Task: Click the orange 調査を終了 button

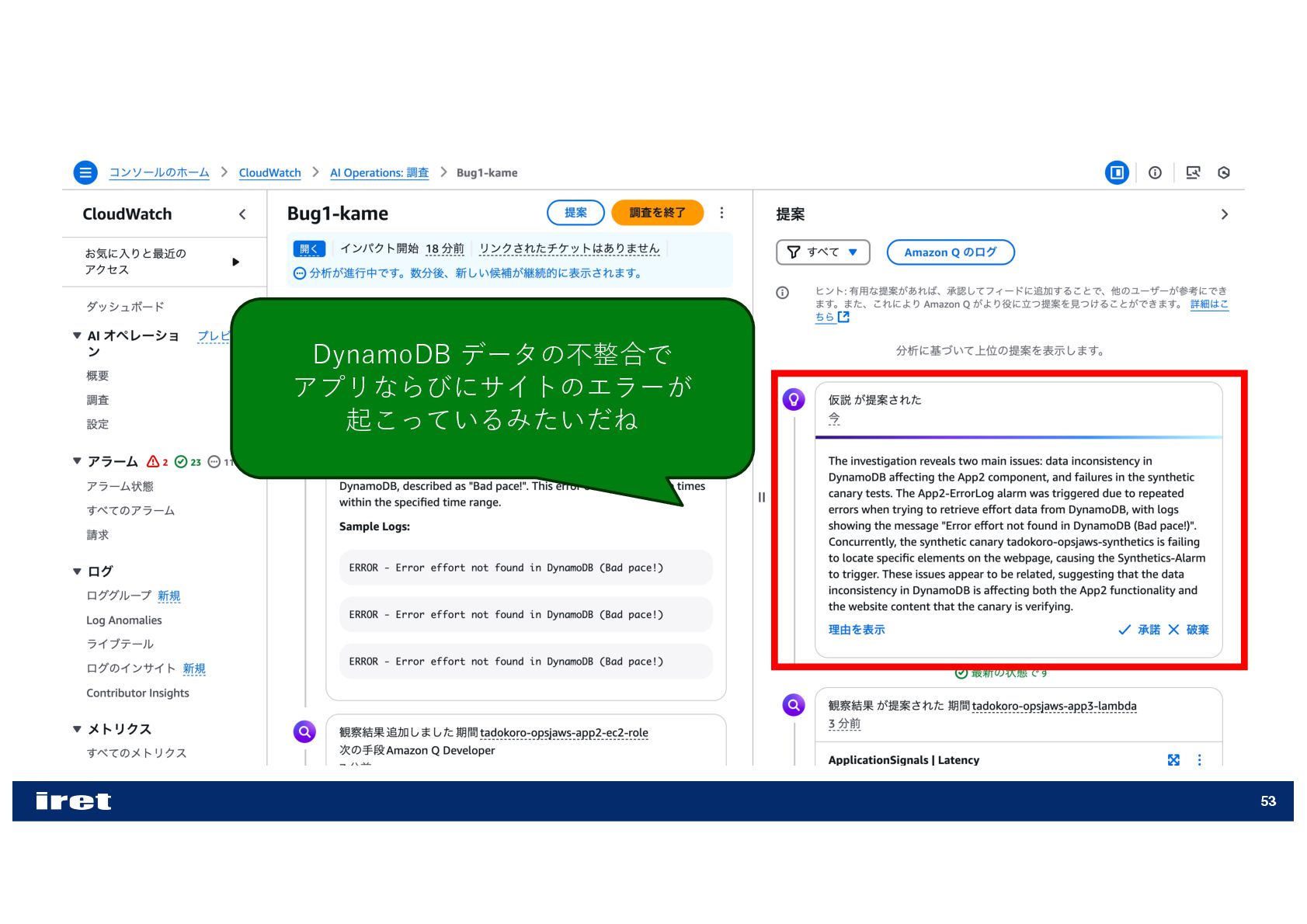Action: pyautogui.click(x=657, y=213)
